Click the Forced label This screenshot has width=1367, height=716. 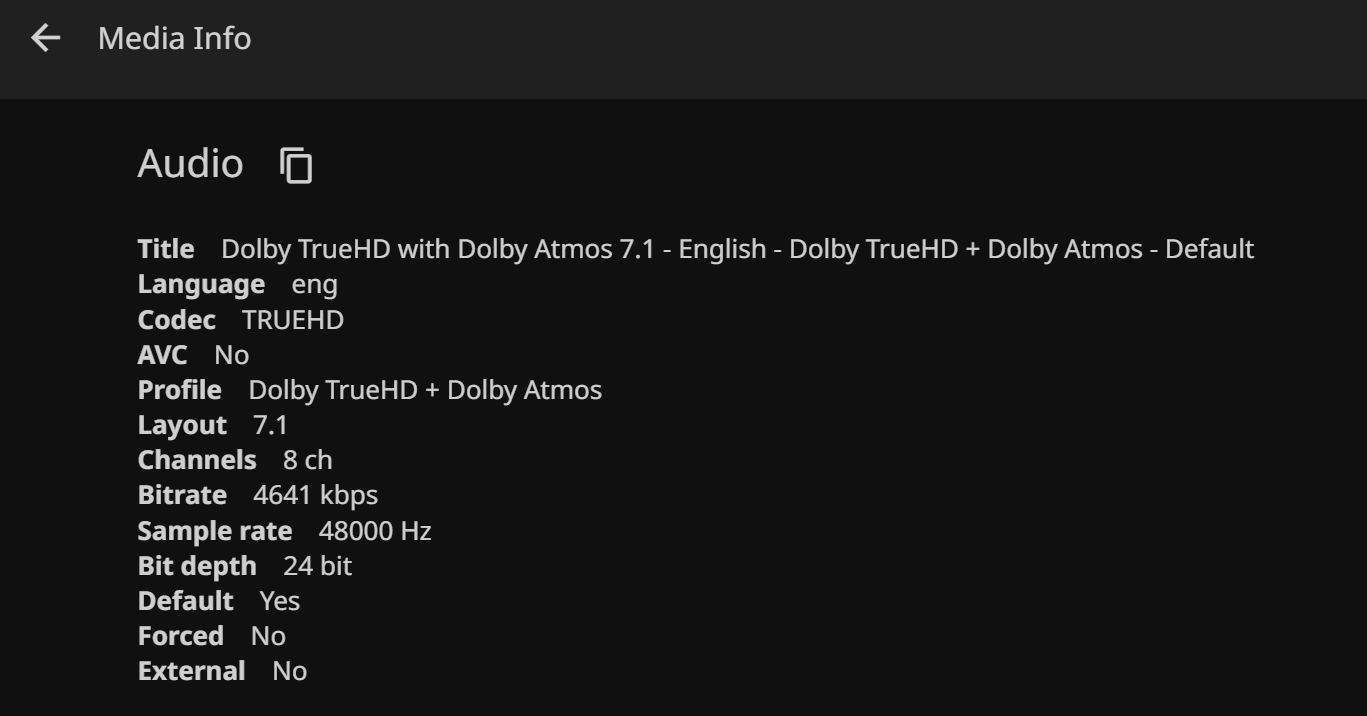180,636
